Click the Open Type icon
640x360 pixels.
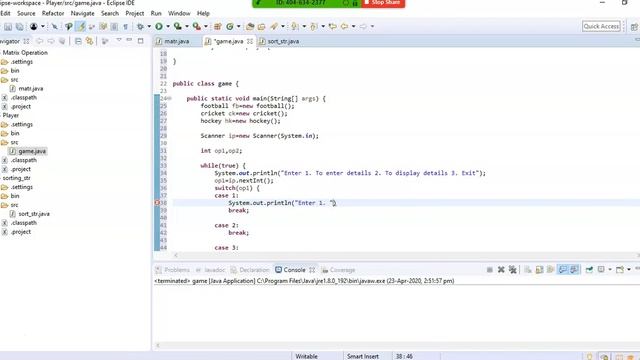click(x=250, y=27)
